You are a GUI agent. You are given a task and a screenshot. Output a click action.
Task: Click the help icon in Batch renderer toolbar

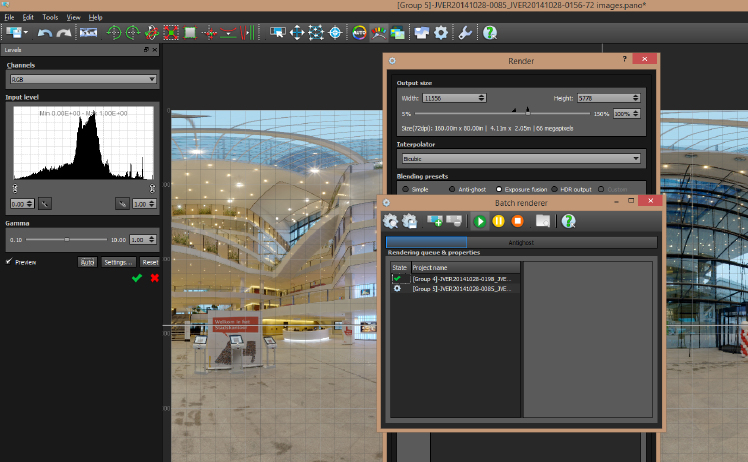[x=568, y=221]
